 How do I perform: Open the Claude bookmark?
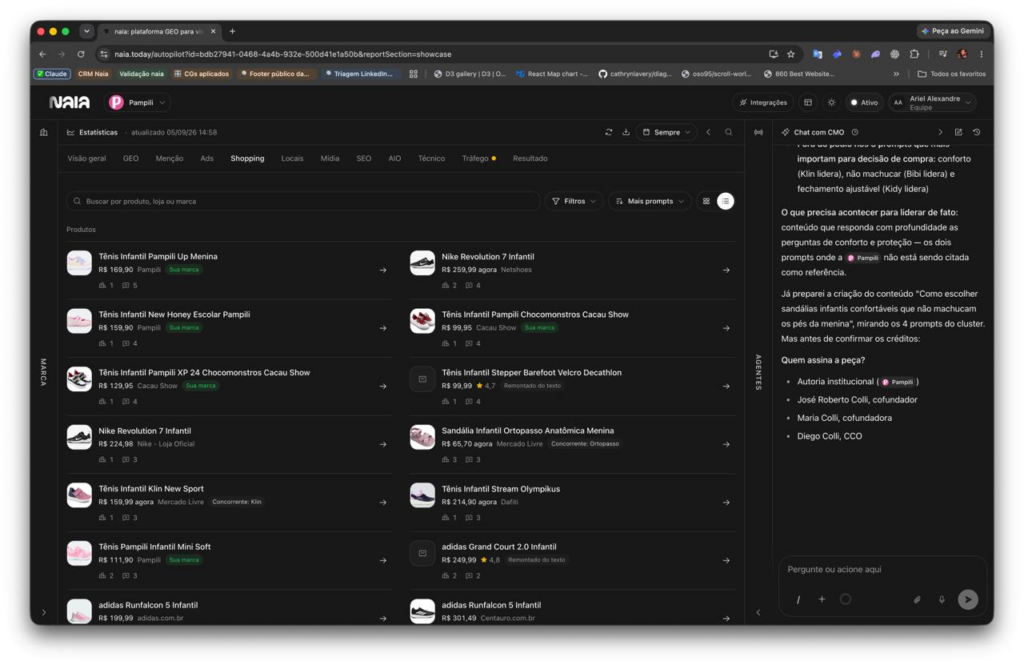(52, 74)
